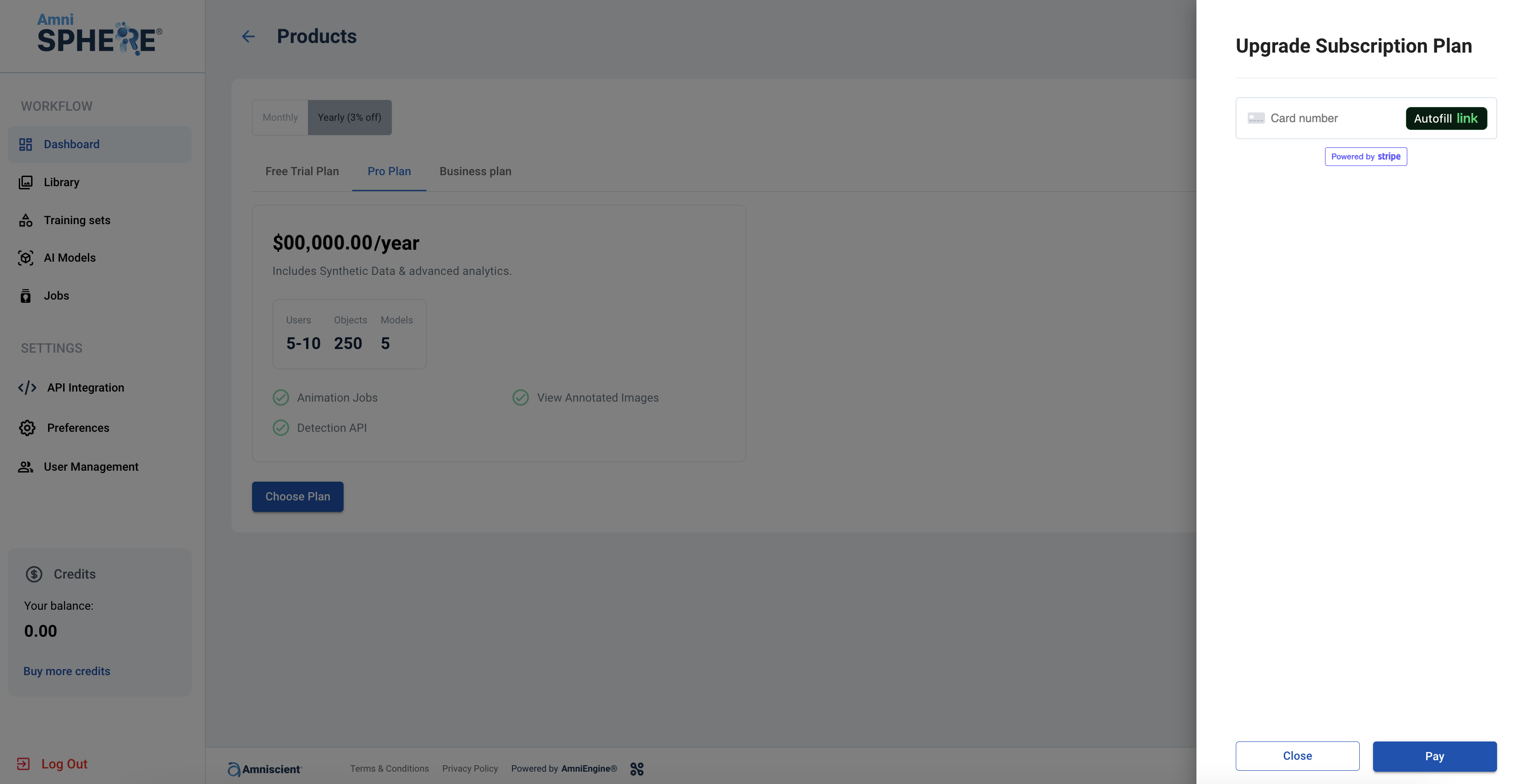This screenshot has height=784, width=1519.
Task: Click the Upgrade Subscription Plan heading
Action: tap(1354, 46)
